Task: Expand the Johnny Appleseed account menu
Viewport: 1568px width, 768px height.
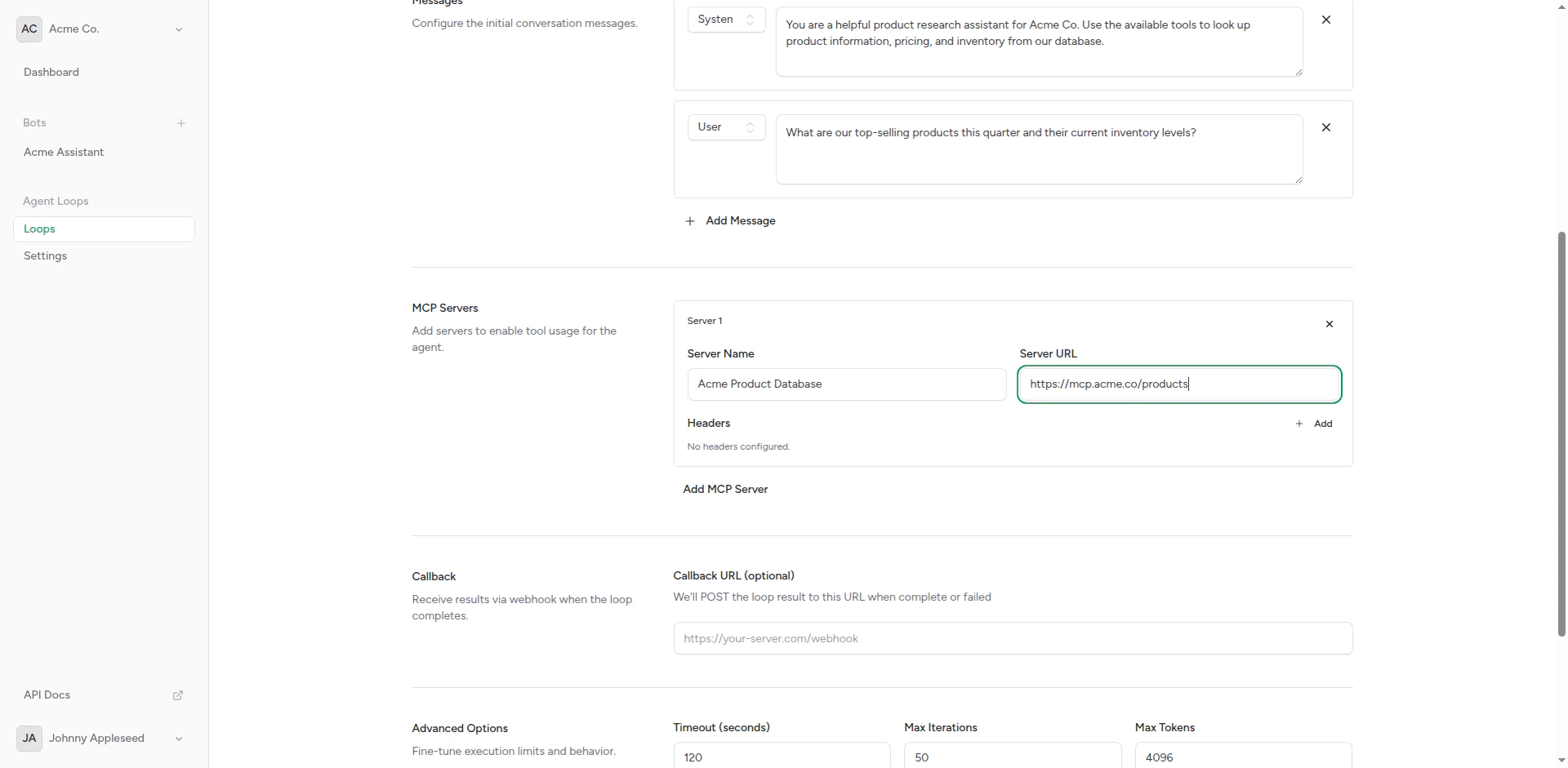Action: (x=178, y=738)
